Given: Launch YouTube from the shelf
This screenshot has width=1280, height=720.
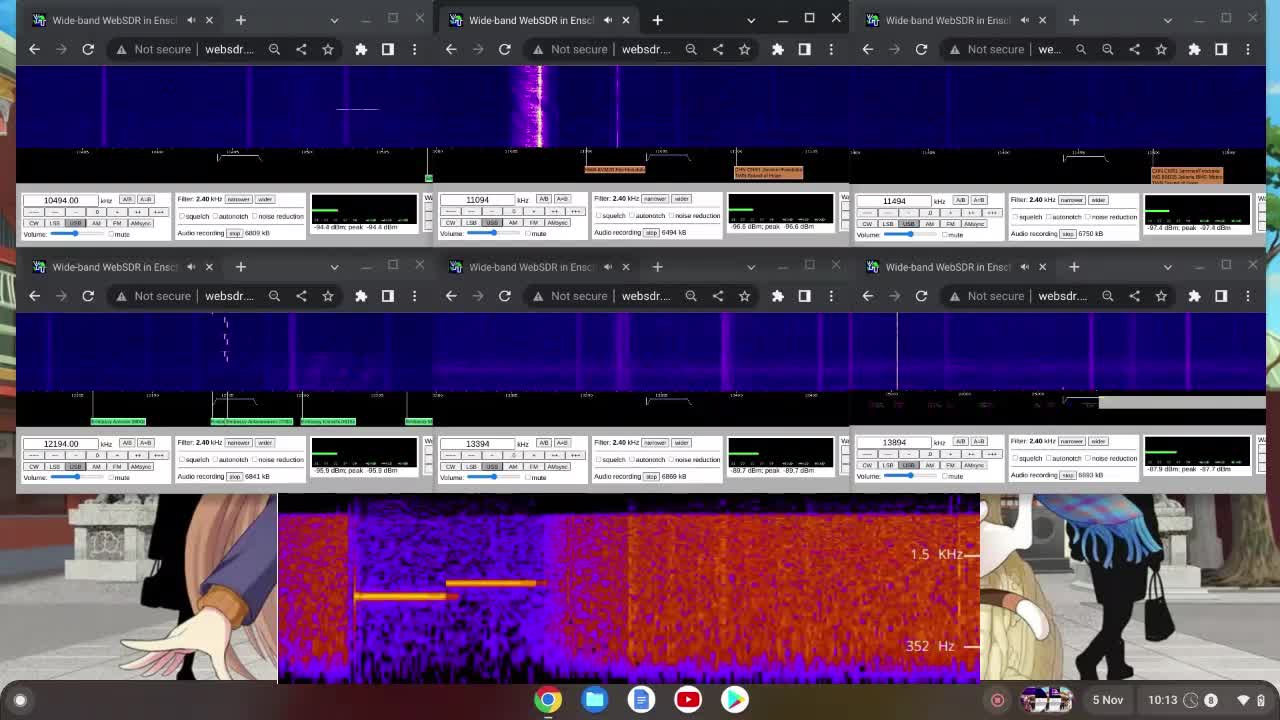Looking at the screenshot, I should pos(688,699).
